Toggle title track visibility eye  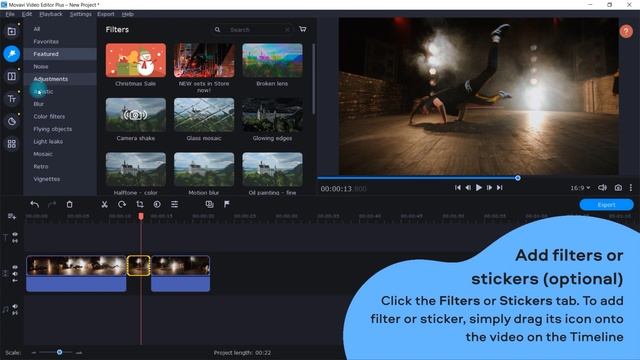[15, 235]
